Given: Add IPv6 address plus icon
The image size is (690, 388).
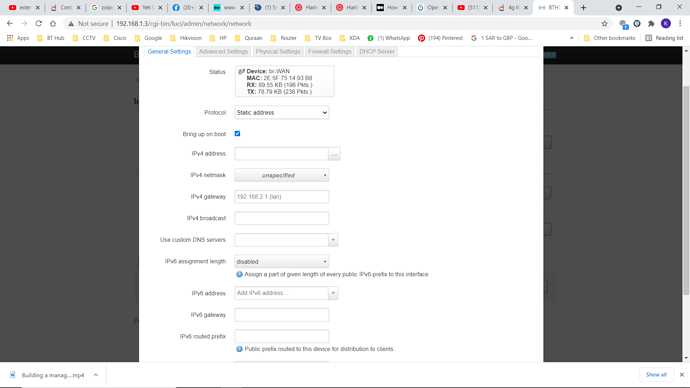Looking at the screenshot, I should [x=333, y=293].
